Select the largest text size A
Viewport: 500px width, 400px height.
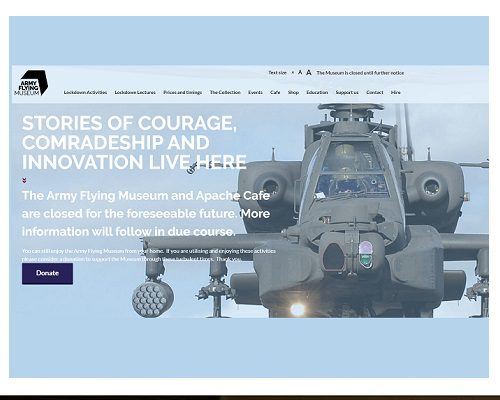(x=309, y=72)
